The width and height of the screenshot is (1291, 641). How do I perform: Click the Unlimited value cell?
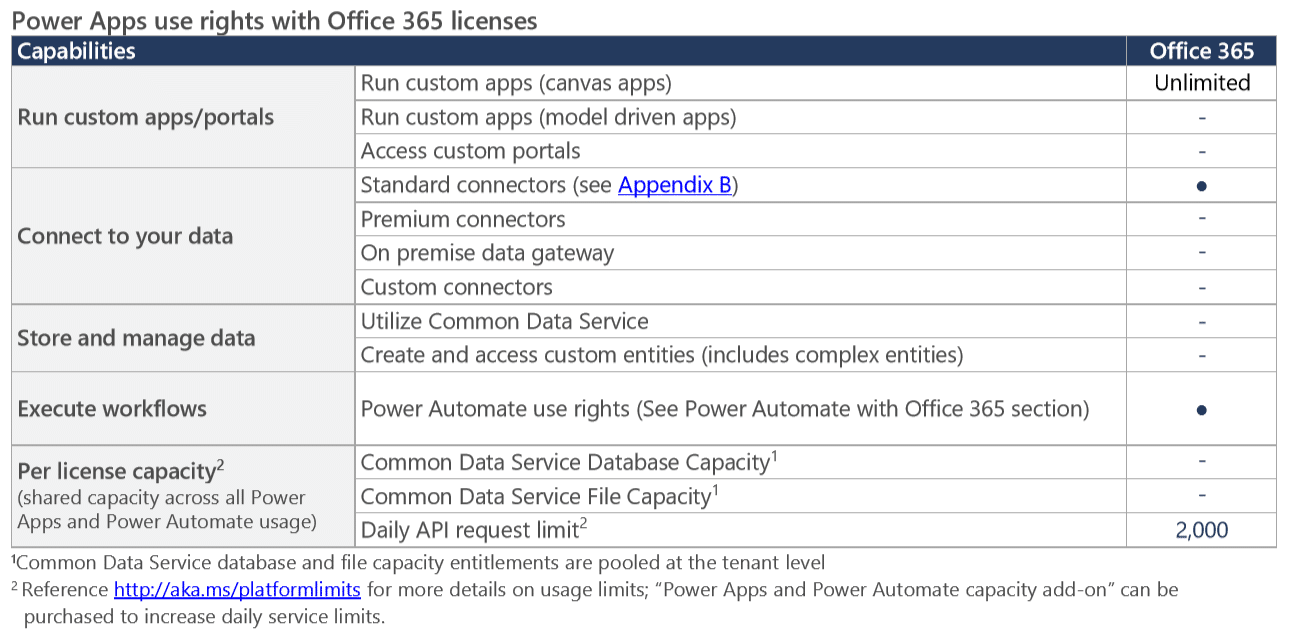[1201, 83]
